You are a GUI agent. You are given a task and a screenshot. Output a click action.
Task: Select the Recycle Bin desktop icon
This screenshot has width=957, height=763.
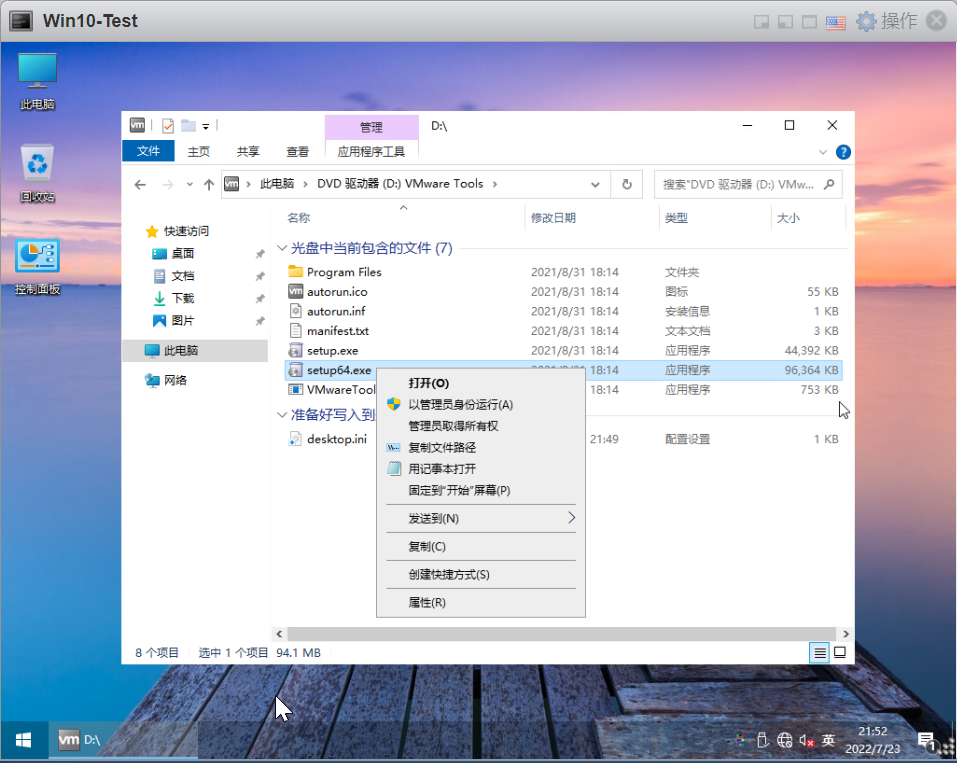pos(37,173)
